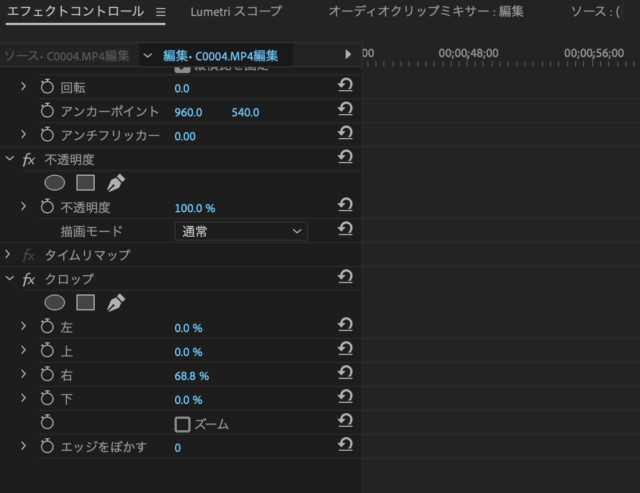Create a 4-point polygon mask under 不透明度
The height and width of the screenshot is (493, 640).
point(85,183)
